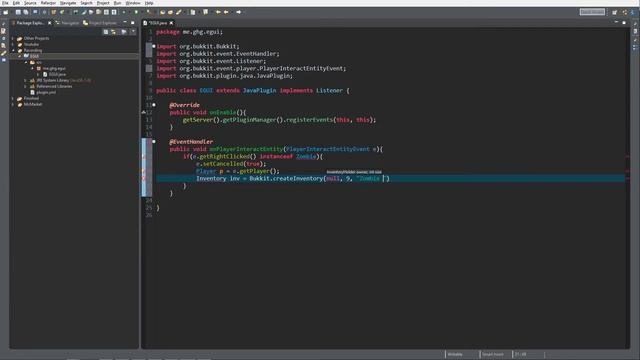The image size is (640, 360).
Task: Click the underlined Zombie type in code
Action: (306, 156)
